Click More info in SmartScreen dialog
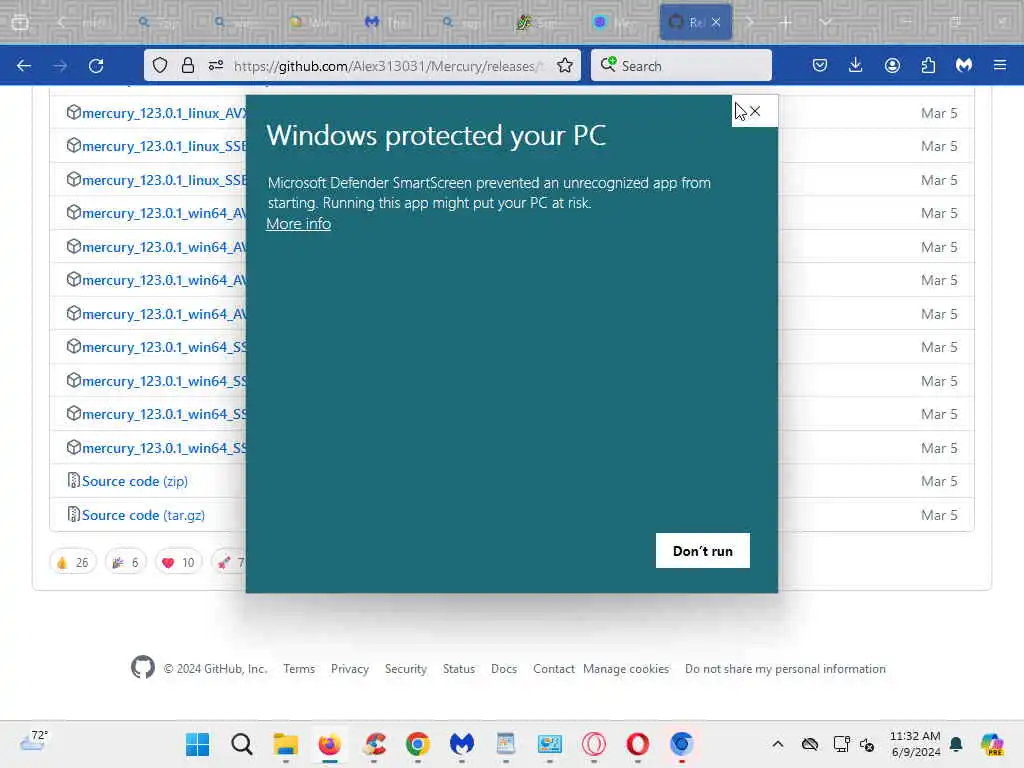Image resolution: width=1024 pixels, height=768 pixels. click(298, 224)
